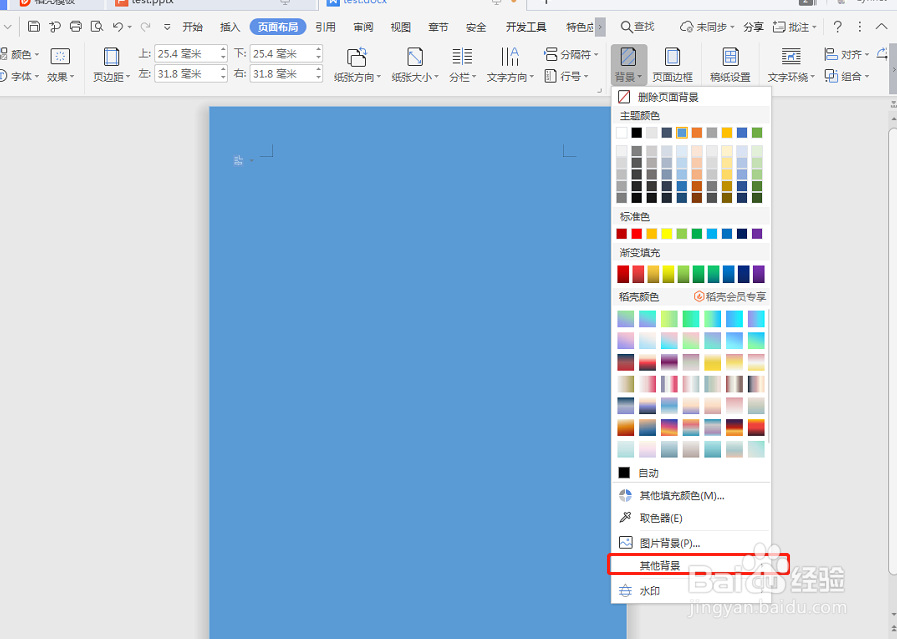Open 纸张方向 orientation tool

click(x=357, y=65)
